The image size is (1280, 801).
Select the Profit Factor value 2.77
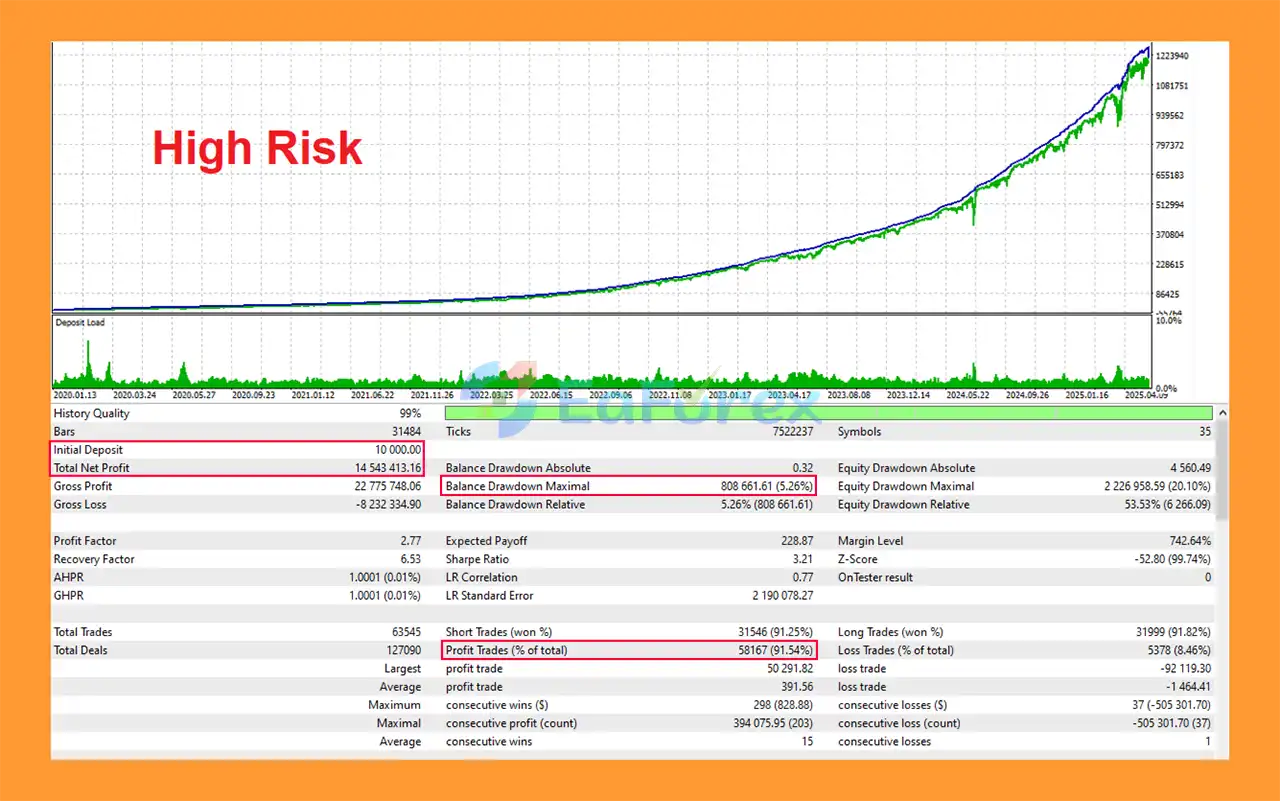coord(410,541)
